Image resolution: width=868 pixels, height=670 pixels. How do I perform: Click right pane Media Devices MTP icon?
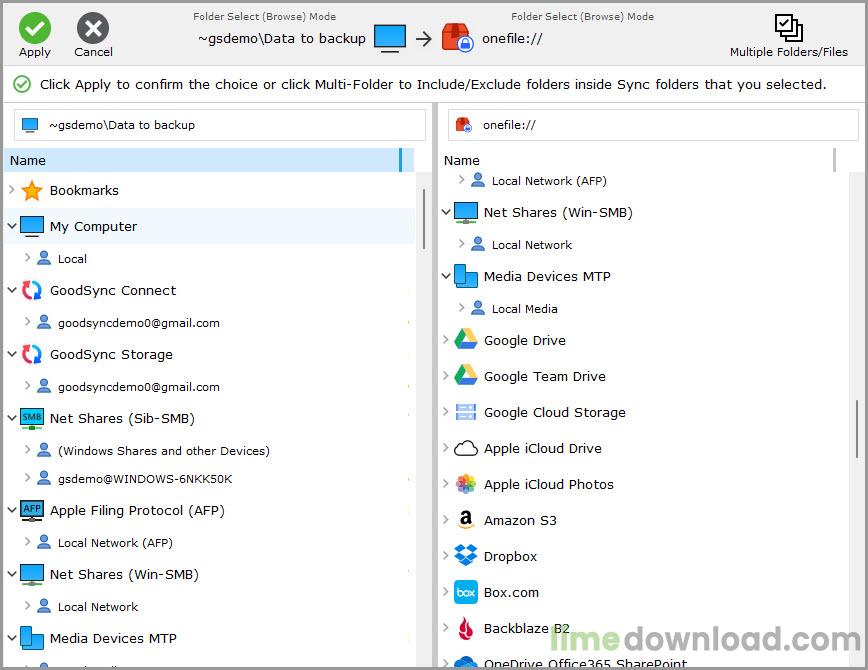click(466, 276)
